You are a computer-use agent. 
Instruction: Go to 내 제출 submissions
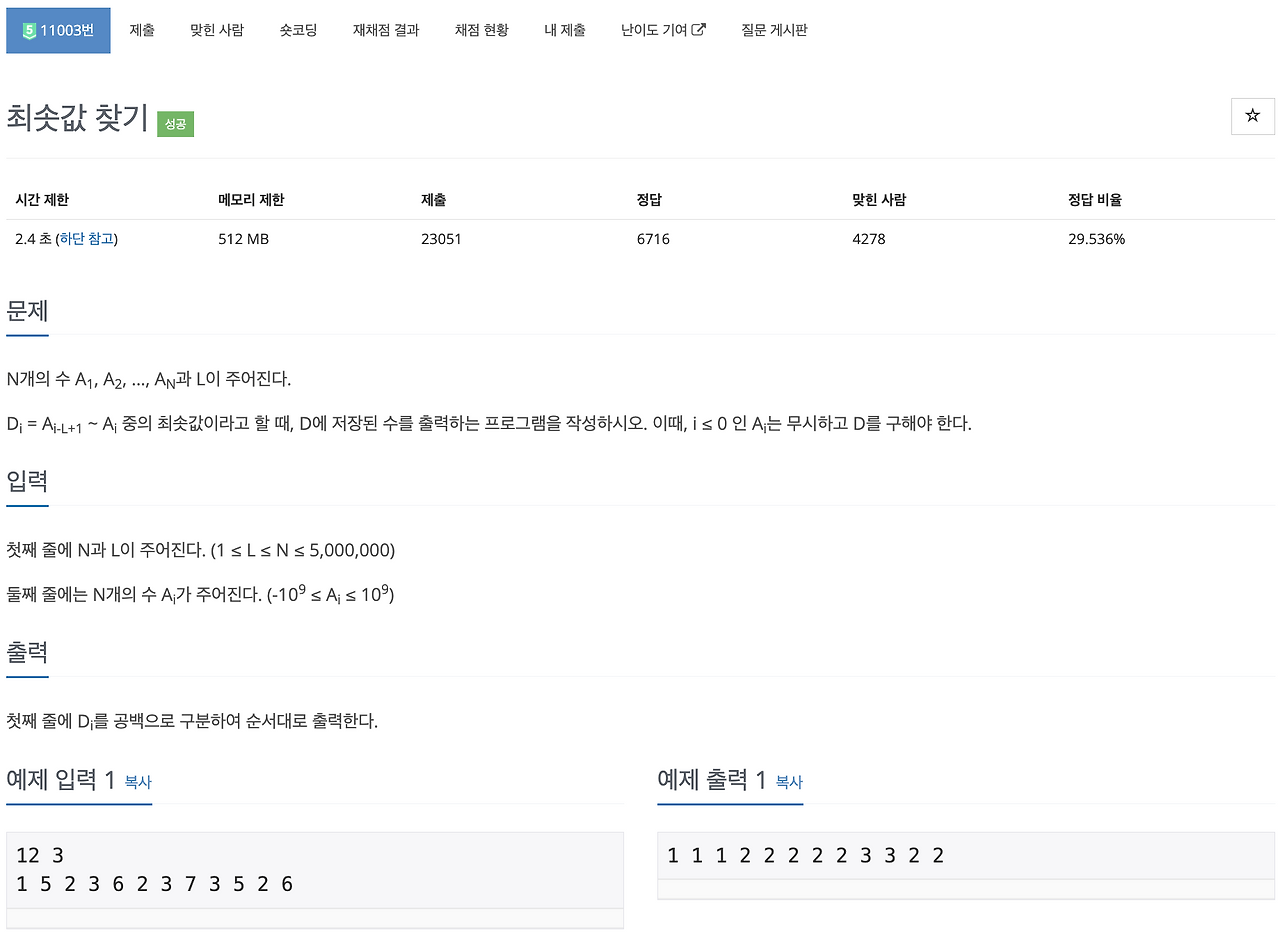point(564,30)
